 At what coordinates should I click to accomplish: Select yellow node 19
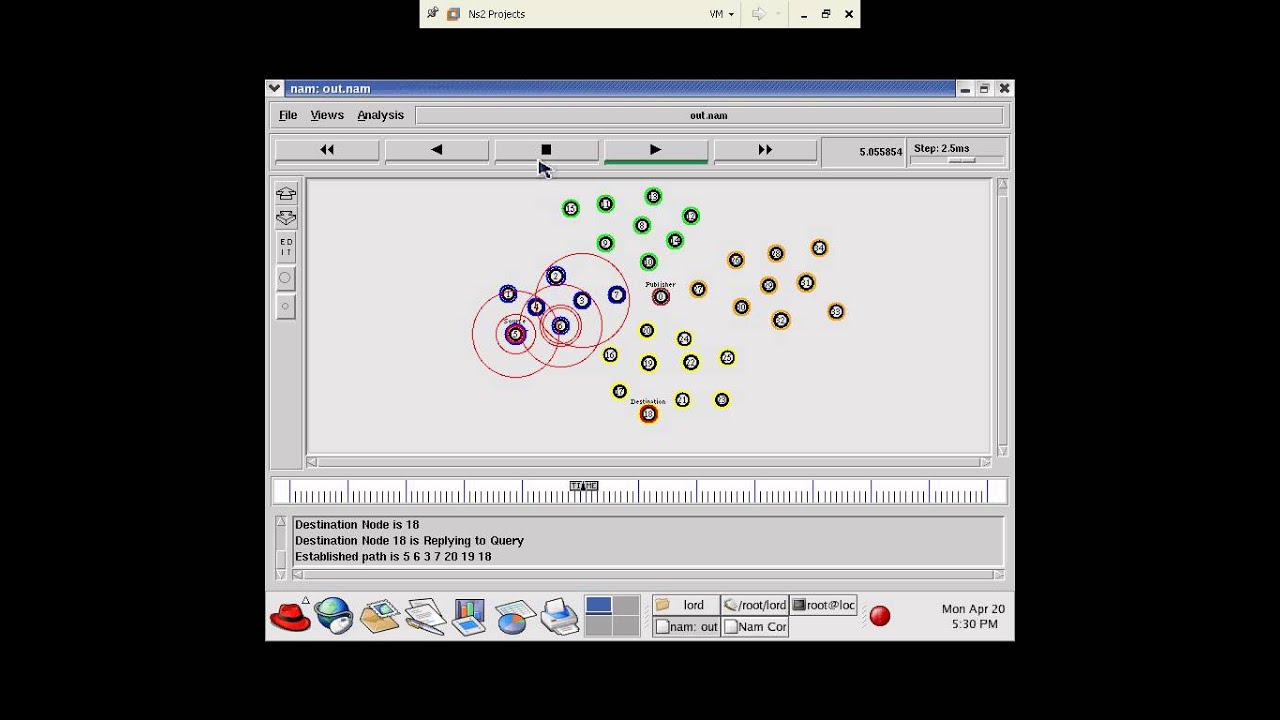click(x=649, y=364)
